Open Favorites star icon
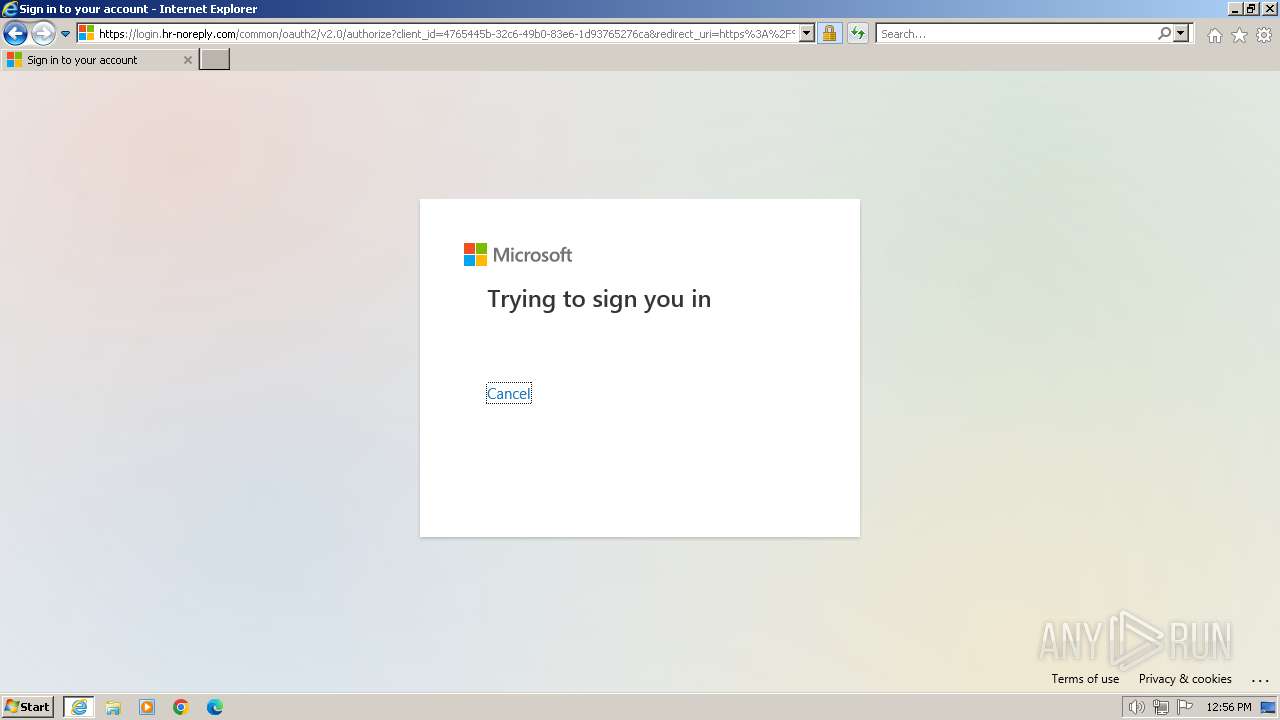This screenshot has width=1280, height=720. pyautogui.click(x=1239, y=35)
